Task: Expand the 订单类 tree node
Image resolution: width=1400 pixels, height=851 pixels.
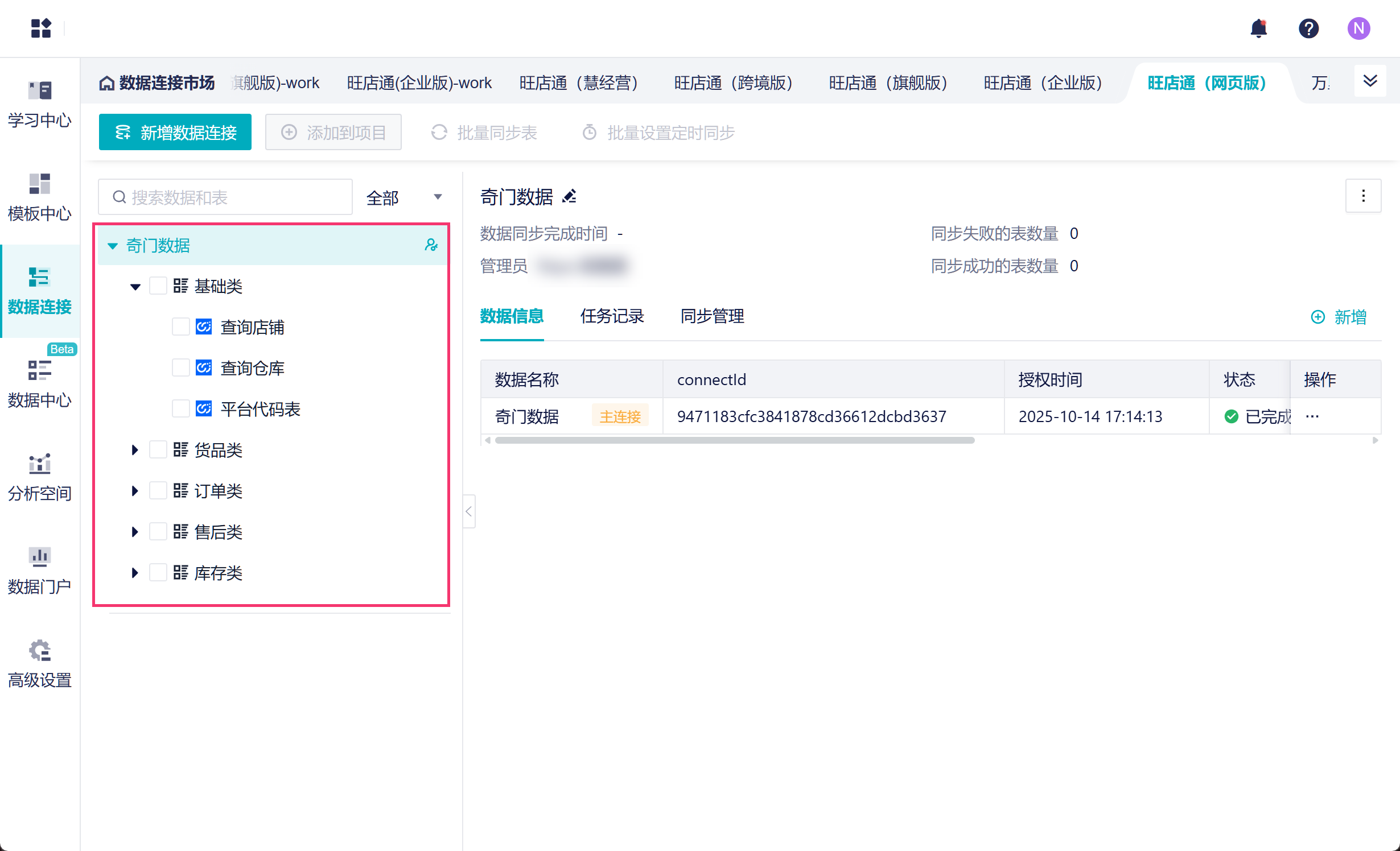Action: tap(135, 491)
